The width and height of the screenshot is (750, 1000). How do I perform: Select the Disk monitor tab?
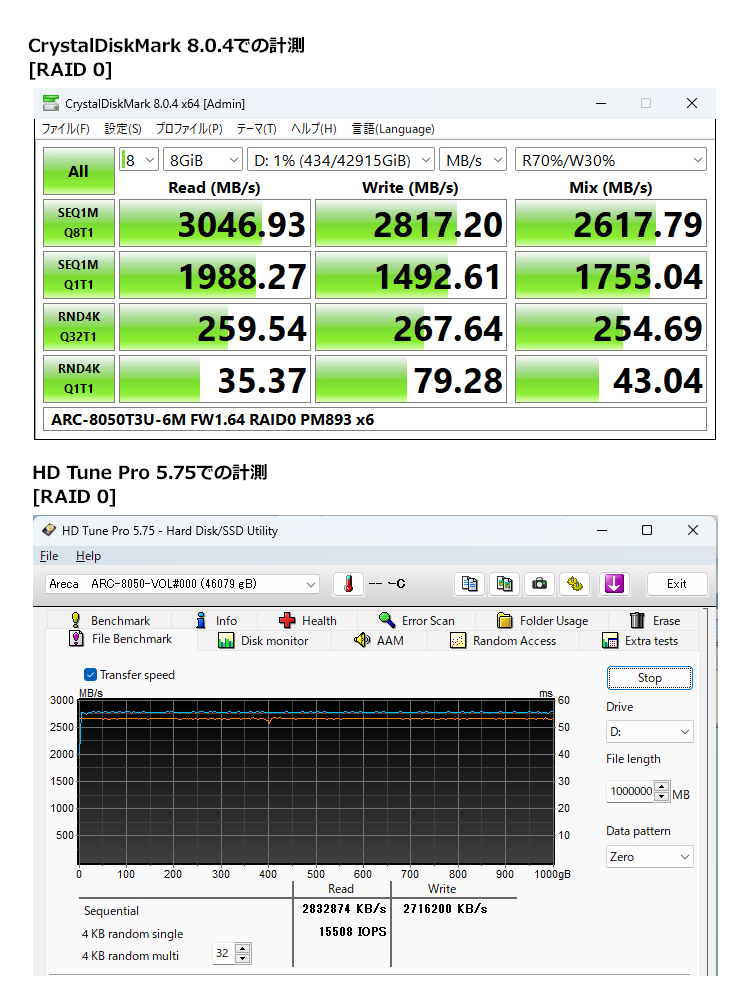pyautogui.click(x=263, y=641)
